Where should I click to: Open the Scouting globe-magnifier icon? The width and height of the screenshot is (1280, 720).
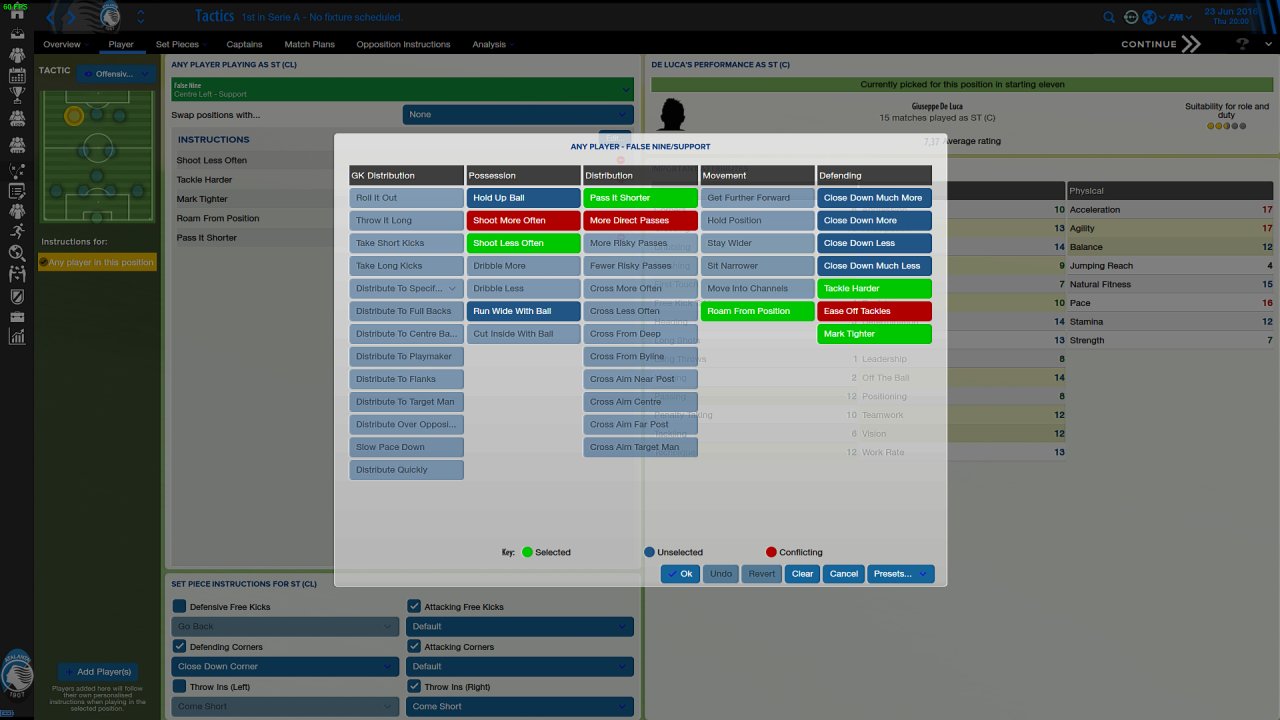point(17,253)
